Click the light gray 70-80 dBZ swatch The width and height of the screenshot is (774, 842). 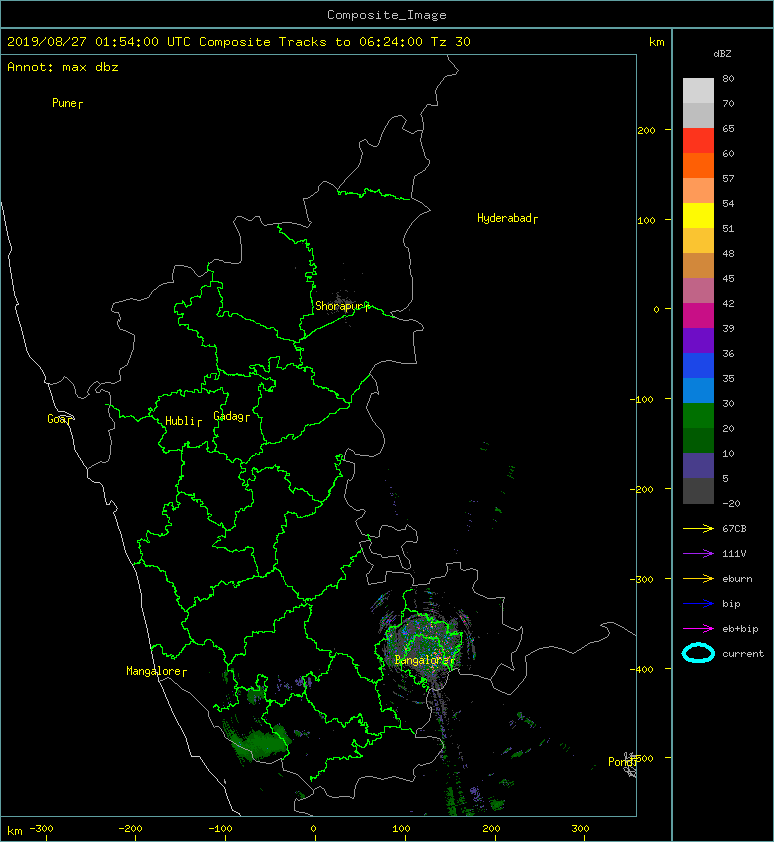[x=698, y=90]
